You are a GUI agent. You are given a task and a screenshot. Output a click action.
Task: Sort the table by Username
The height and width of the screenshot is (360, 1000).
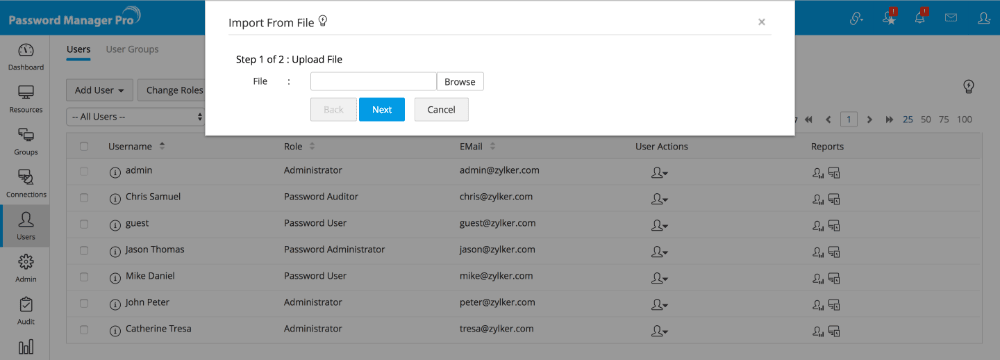tap(136, 147)
